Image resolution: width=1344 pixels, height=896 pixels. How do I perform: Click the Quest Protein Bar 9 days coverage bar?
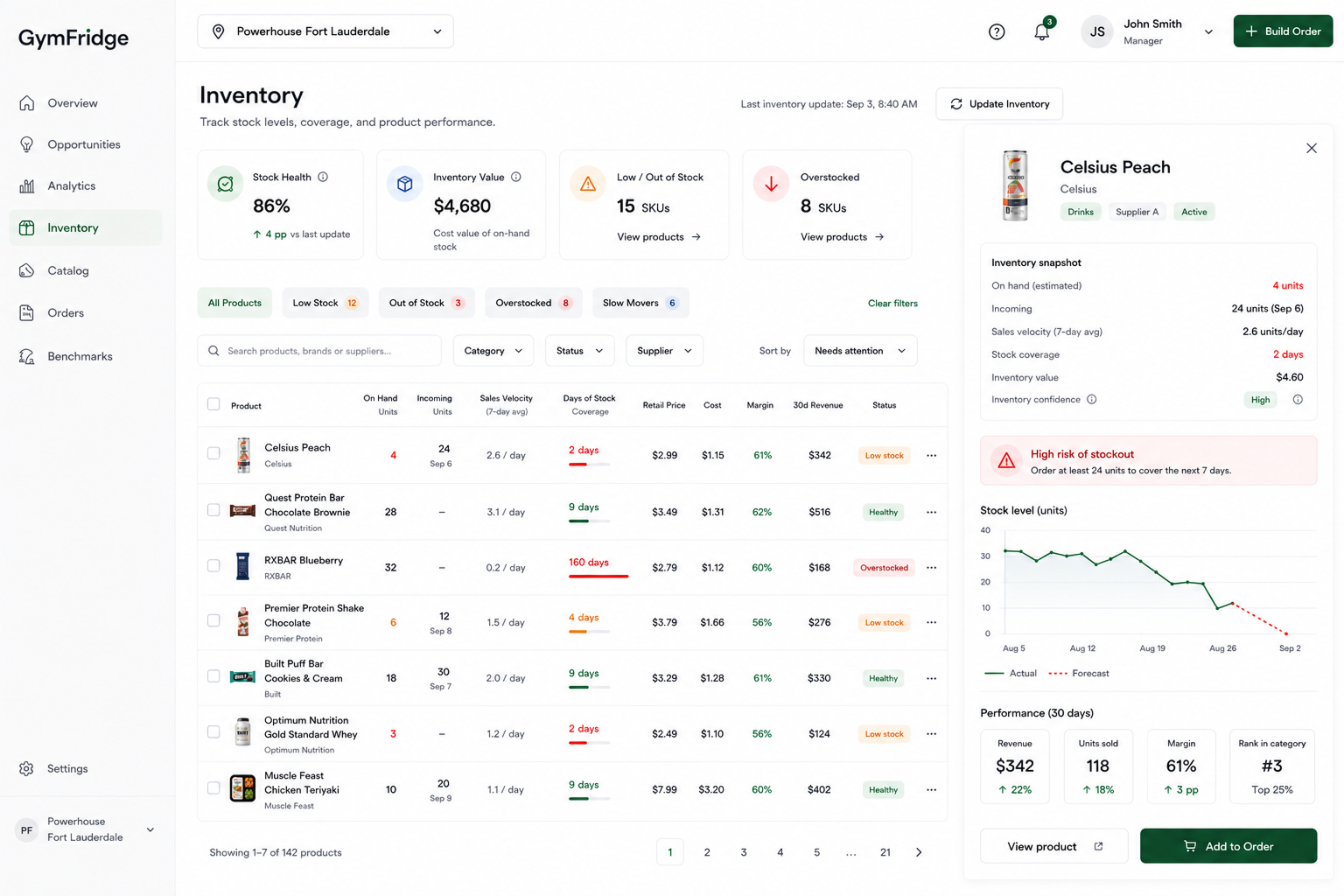point(589,521)
